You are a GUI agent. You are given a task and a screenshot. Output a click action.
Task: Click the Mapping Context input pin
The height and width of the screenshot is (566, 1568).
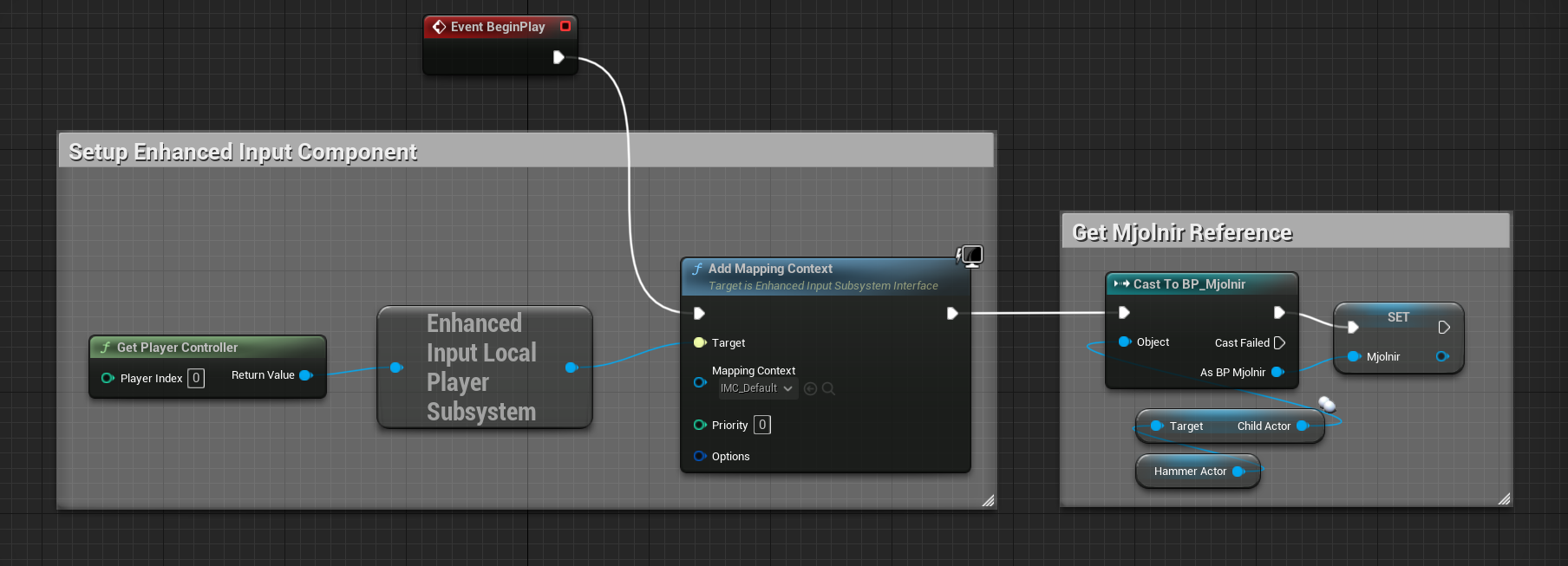(x=700, y=382)
